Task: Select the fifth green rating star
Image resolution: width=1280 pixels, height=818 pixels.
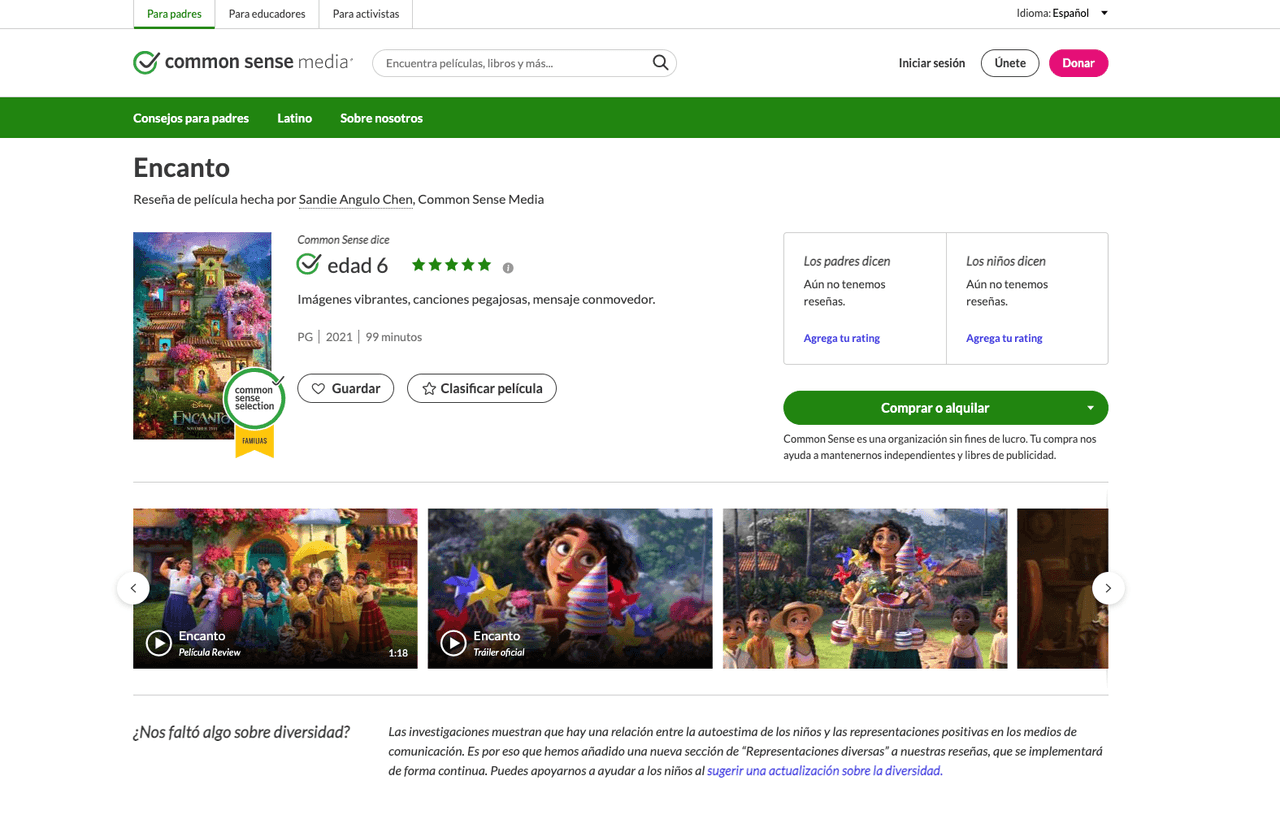Action: 486,264
